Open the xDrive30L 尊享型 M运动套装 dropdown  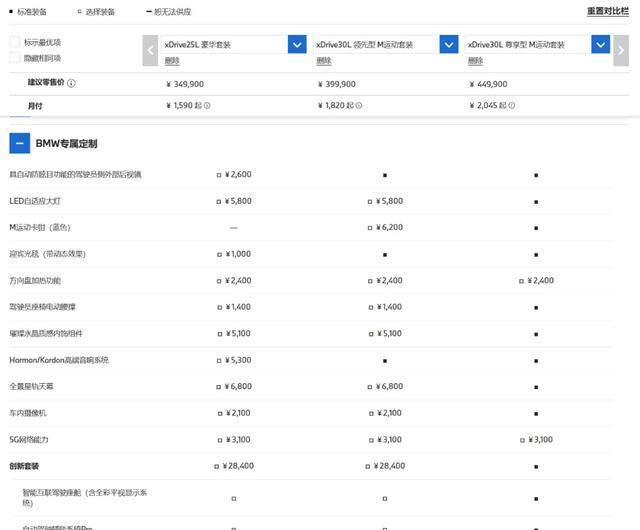(x=600, y=45)
